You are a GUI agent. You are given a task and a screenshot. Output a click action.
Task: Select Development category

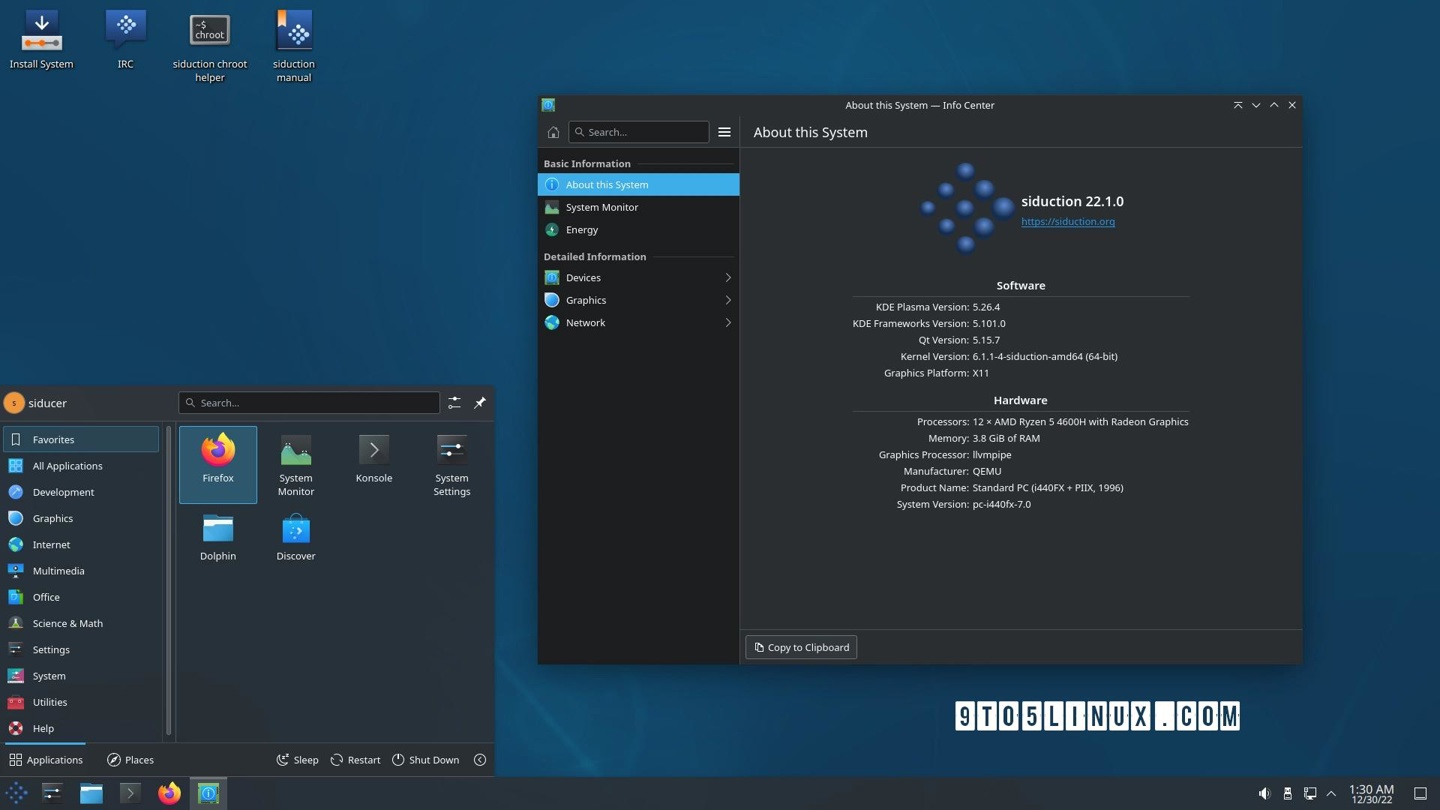(x=81, y=492)
